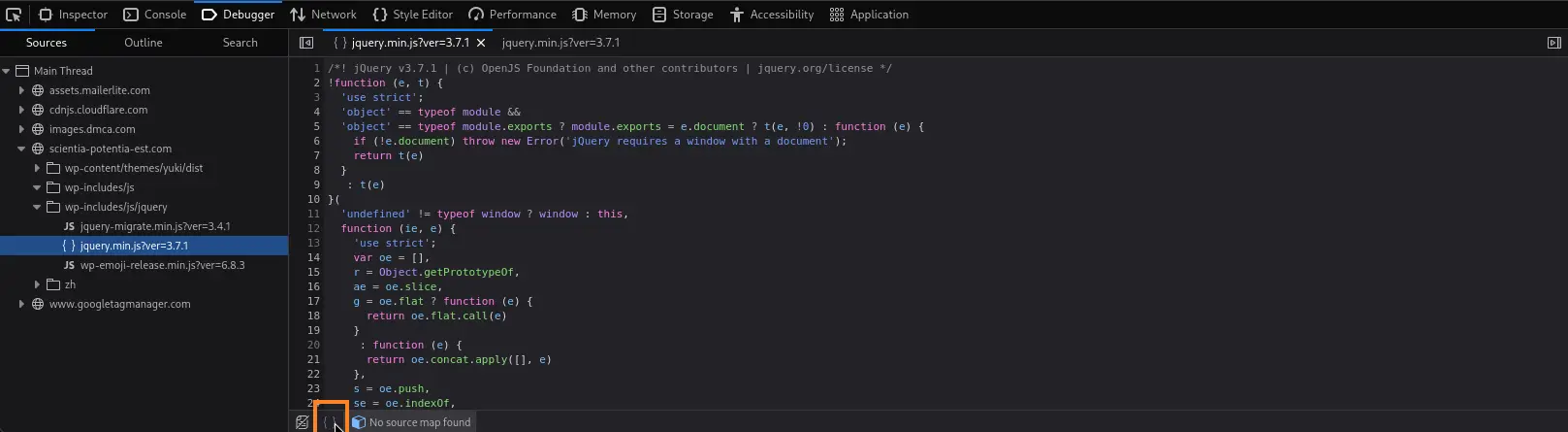The image size is (1568, 432).
Task: Click the assets.mailerlite.com globe icon
Action: (38, 90)
